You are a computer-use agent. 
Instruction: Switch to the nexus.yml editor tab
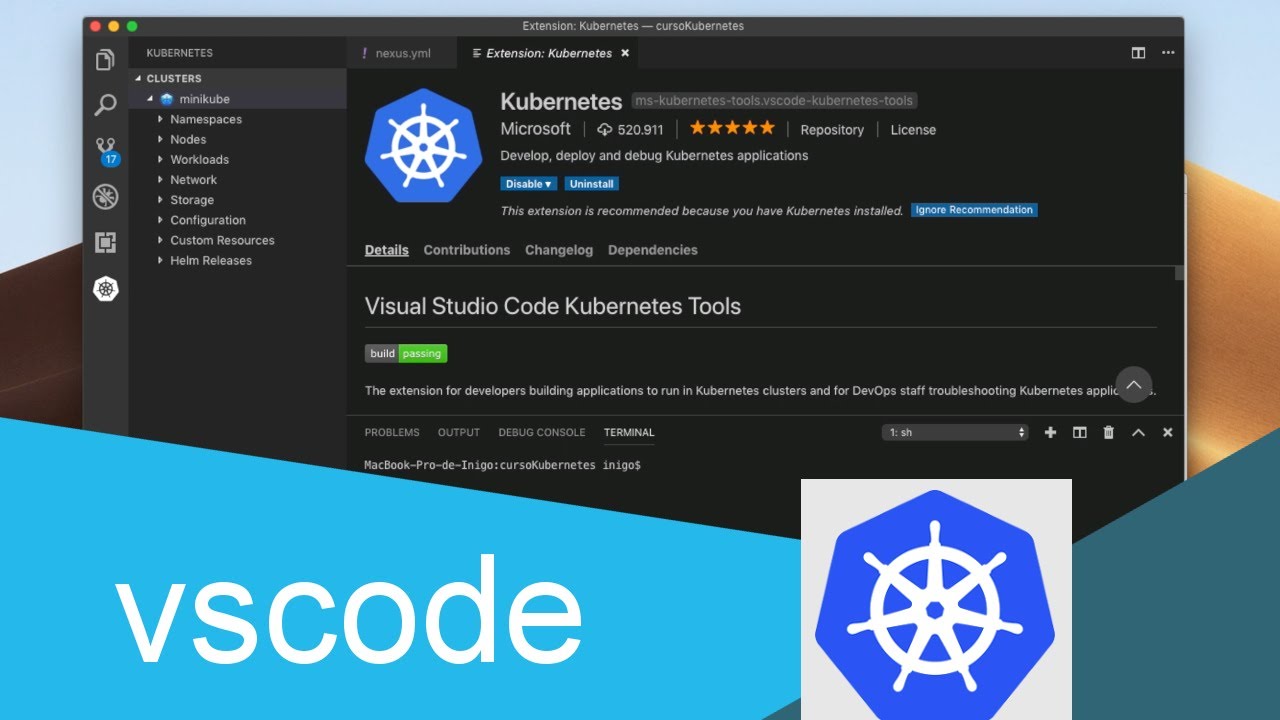pyautogui.click(x=401, y=53)
